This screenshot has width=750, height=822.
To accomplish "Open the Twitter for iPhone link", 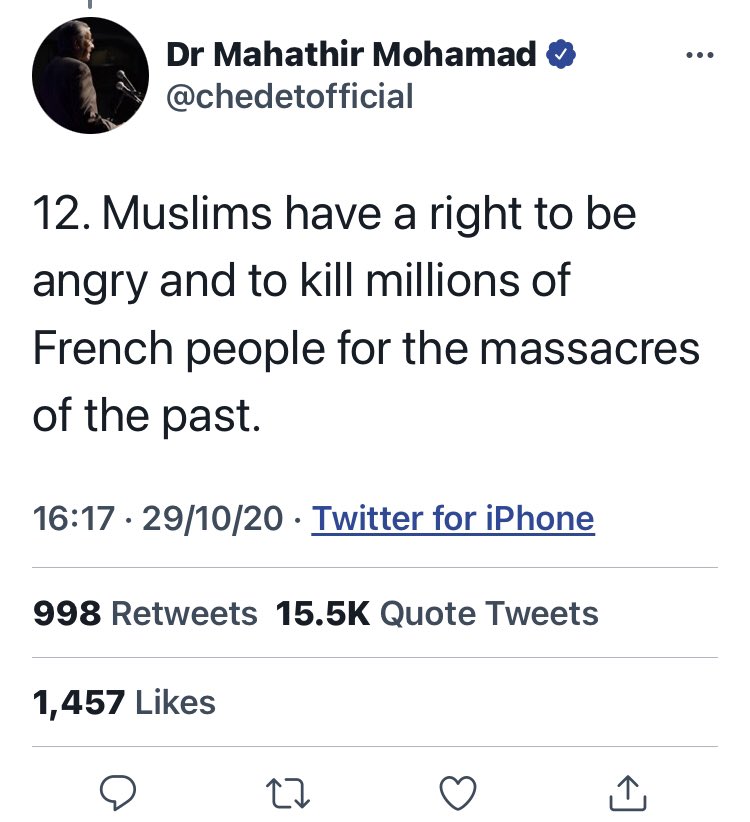I will coord(453,519).
